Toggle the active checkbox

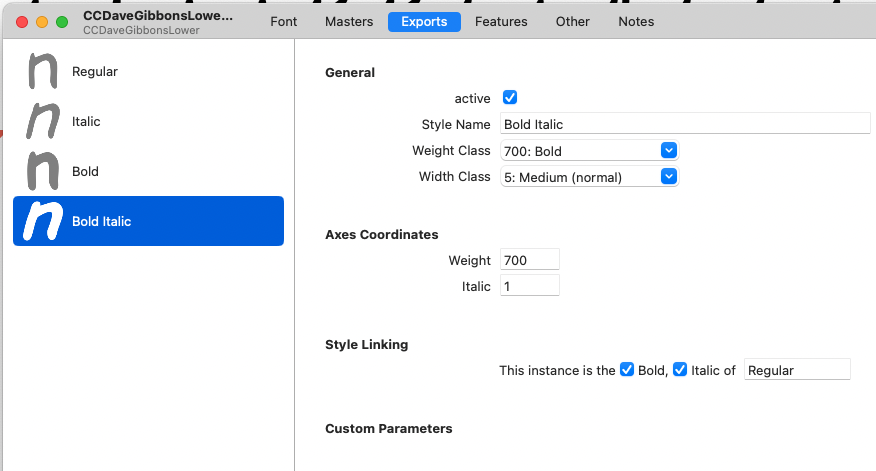pyautogui.click(x=510, y=98)
